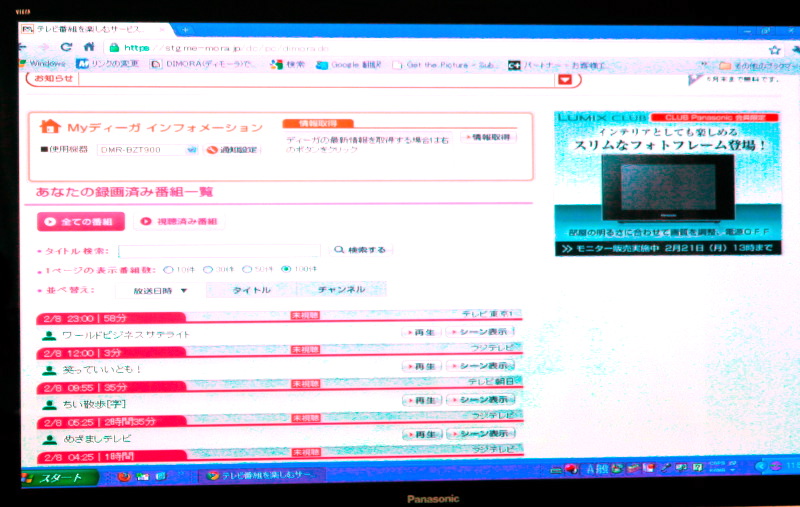The image size is (800, 507).
Task: Select the 視聴済み番組 tab
Action: (179, 221)
